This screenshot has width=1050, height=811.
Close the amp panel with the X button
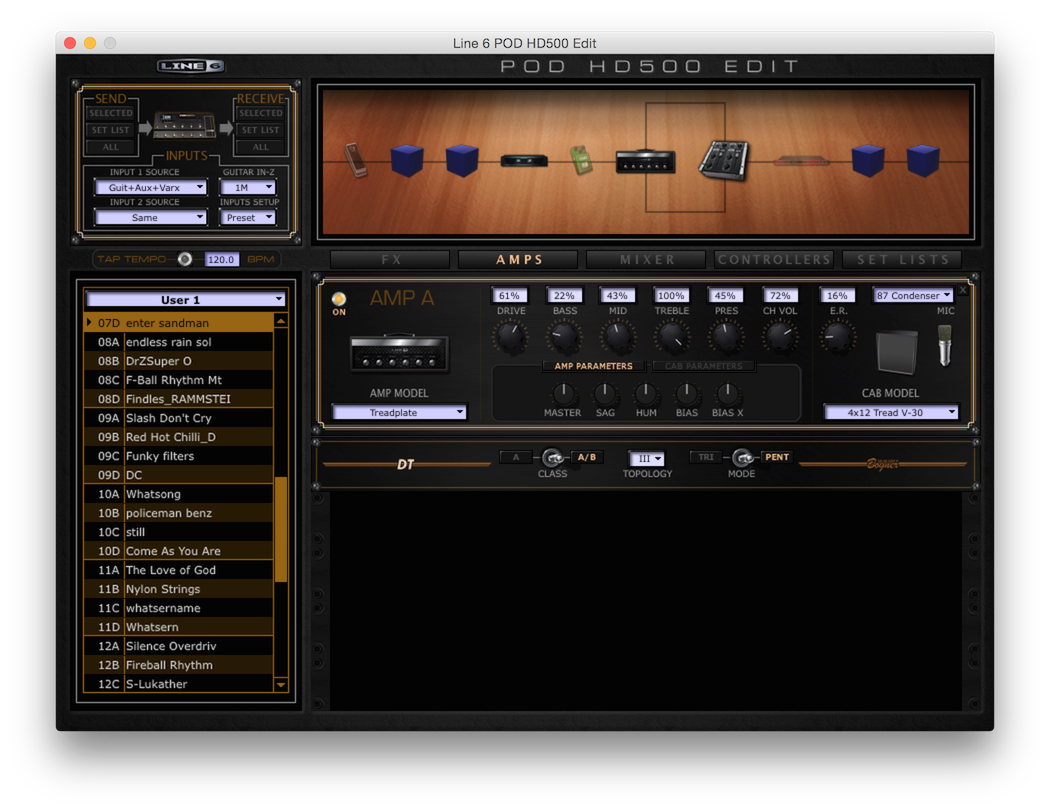pos(963,290)
